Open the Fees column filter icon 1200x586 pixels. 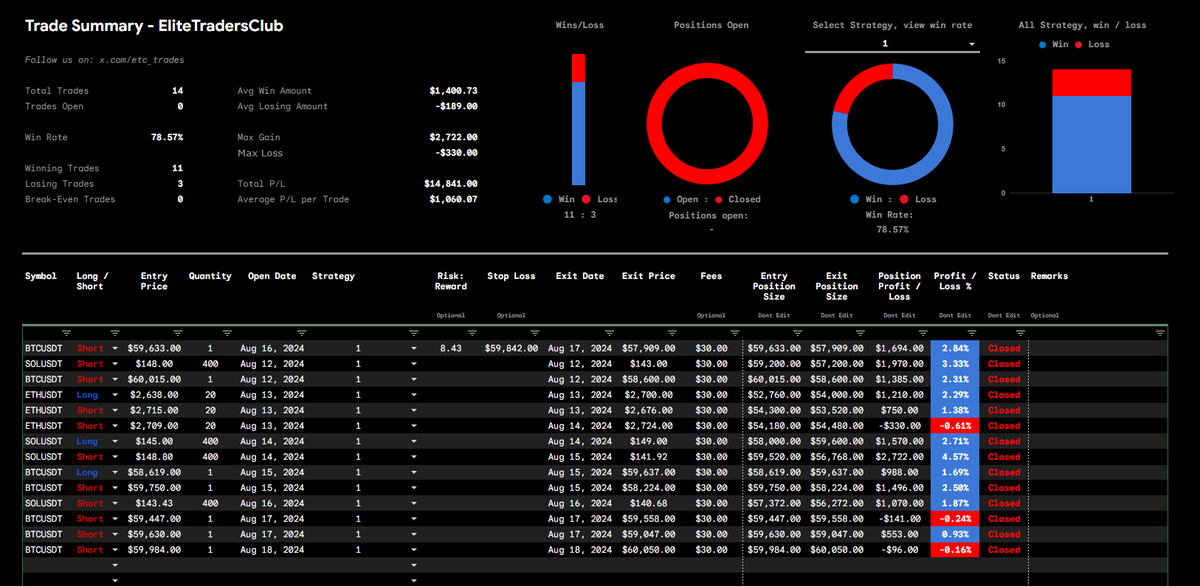[x=733, y=332]
